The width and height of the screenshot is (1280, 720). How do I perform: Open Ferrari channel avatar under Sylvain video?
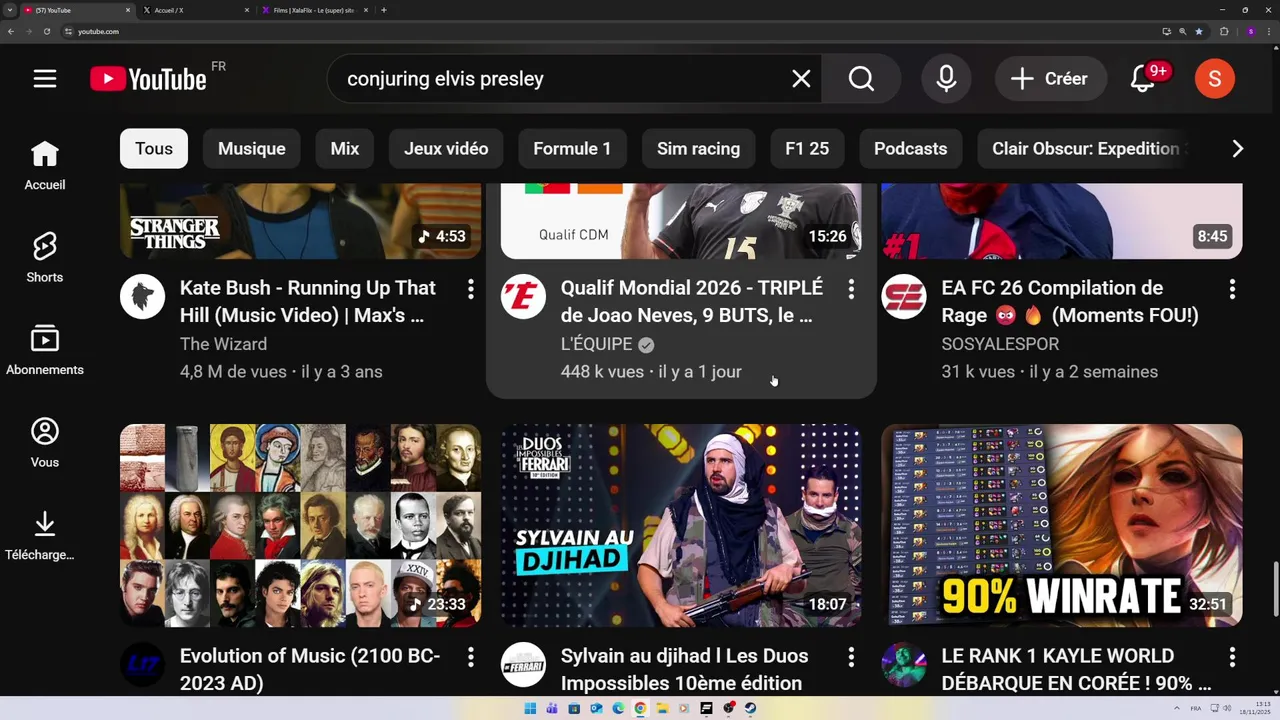523,665
